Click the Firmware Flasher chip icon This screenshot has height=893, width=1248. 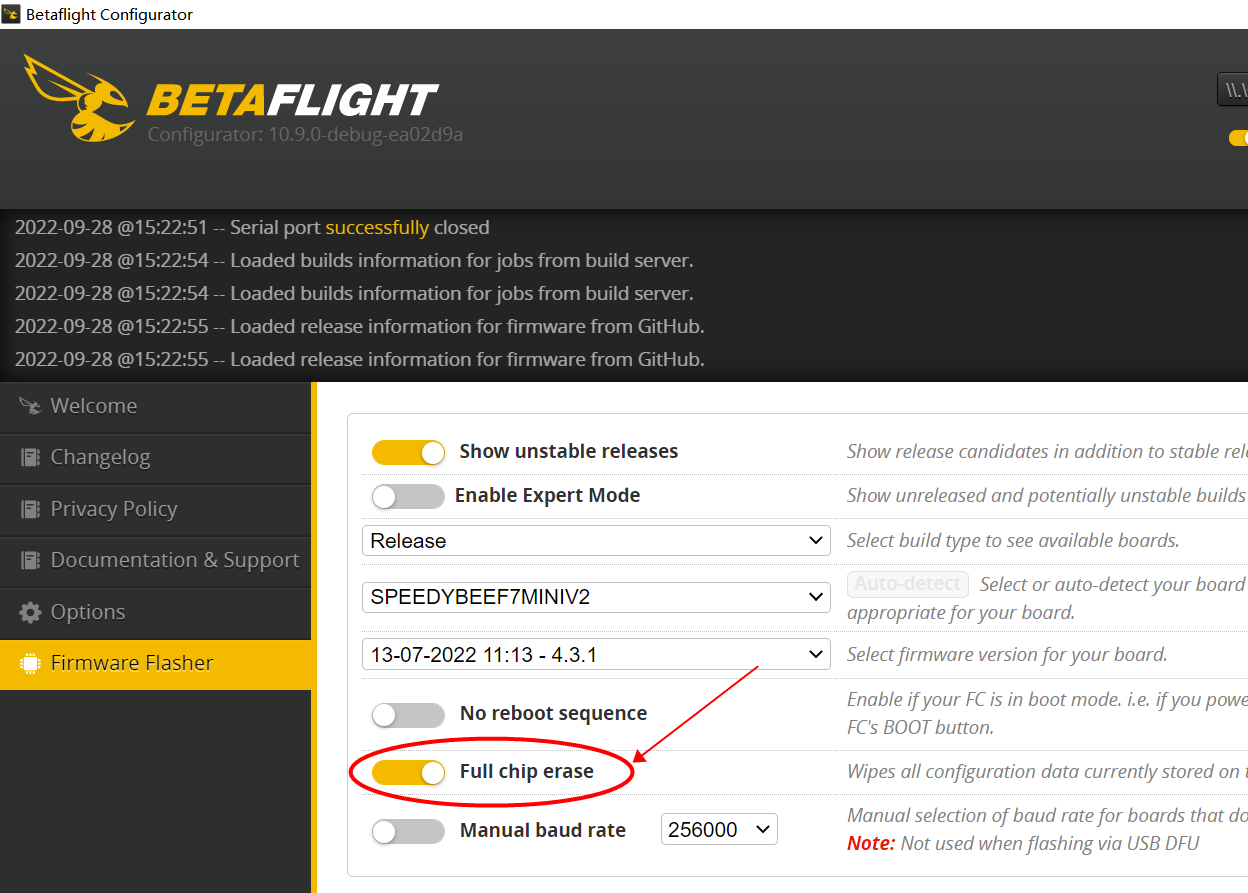pyautogui.click(x=30, y=663)
